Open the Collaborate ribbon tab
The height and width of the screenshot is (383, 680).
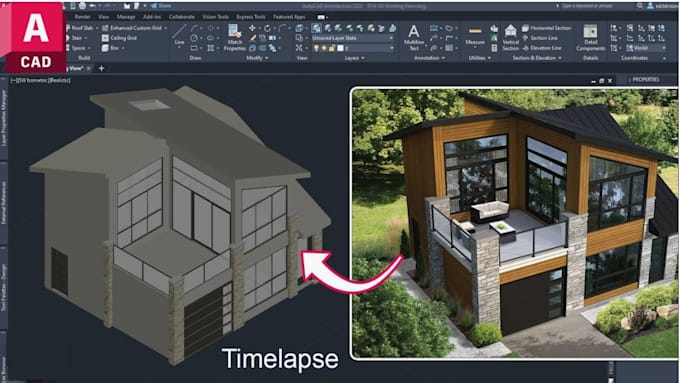(x=182, y=17)
